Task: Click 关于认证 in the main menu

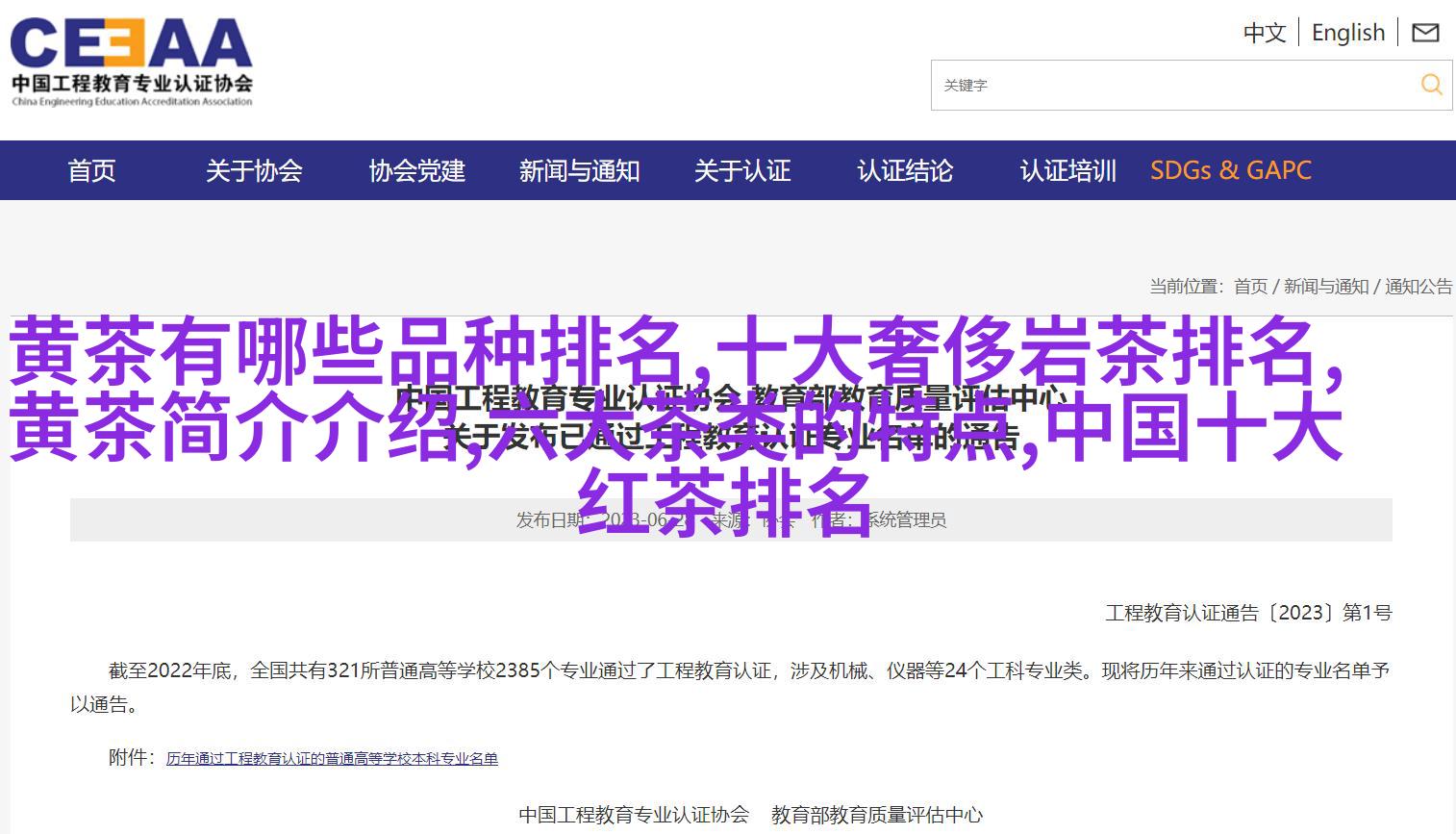Action: click(x=741, y=171)
